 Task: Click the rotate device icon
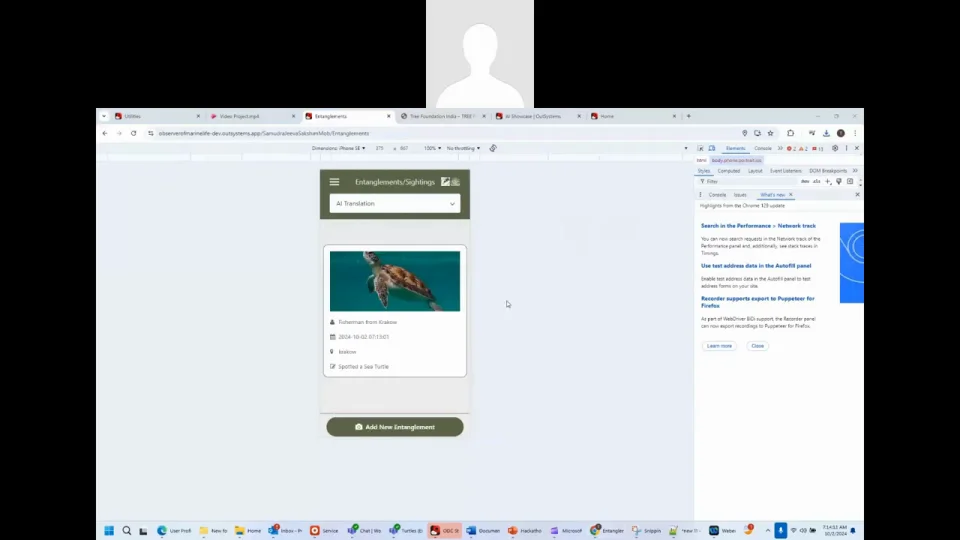point(493,148)
